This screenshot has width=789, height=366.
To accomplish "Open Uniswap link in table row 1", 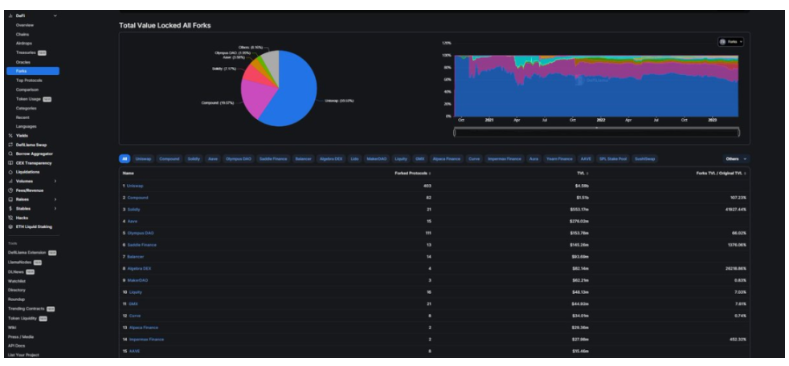I will tap(135, 186).
